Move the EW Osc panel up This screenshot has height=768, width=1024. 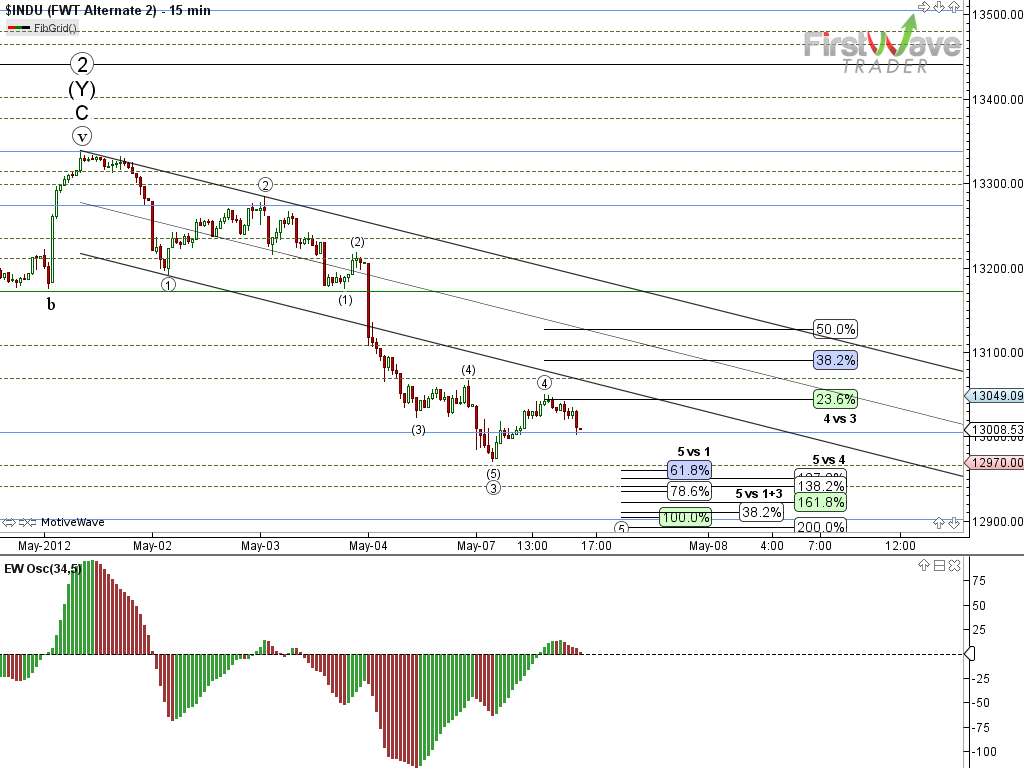tap(925, 567)
